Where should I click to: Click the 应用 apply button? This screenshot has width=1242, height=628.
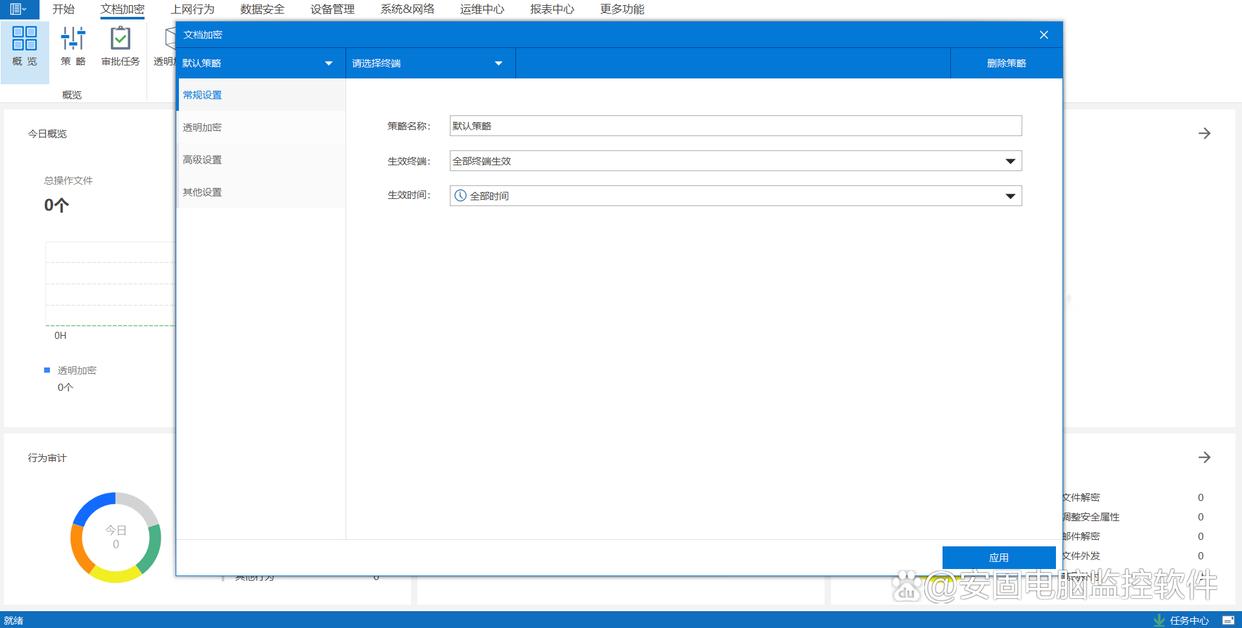tap(998, 557)
